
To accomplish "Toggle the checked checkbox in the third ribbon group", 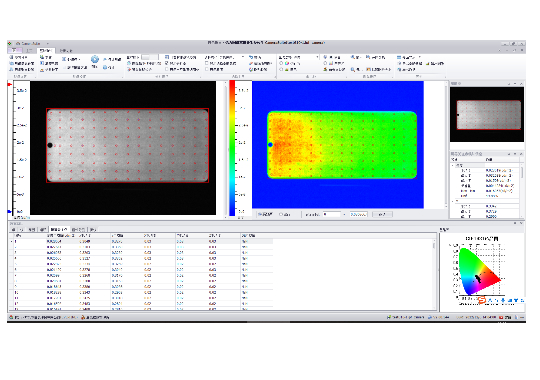I will 167,63.
